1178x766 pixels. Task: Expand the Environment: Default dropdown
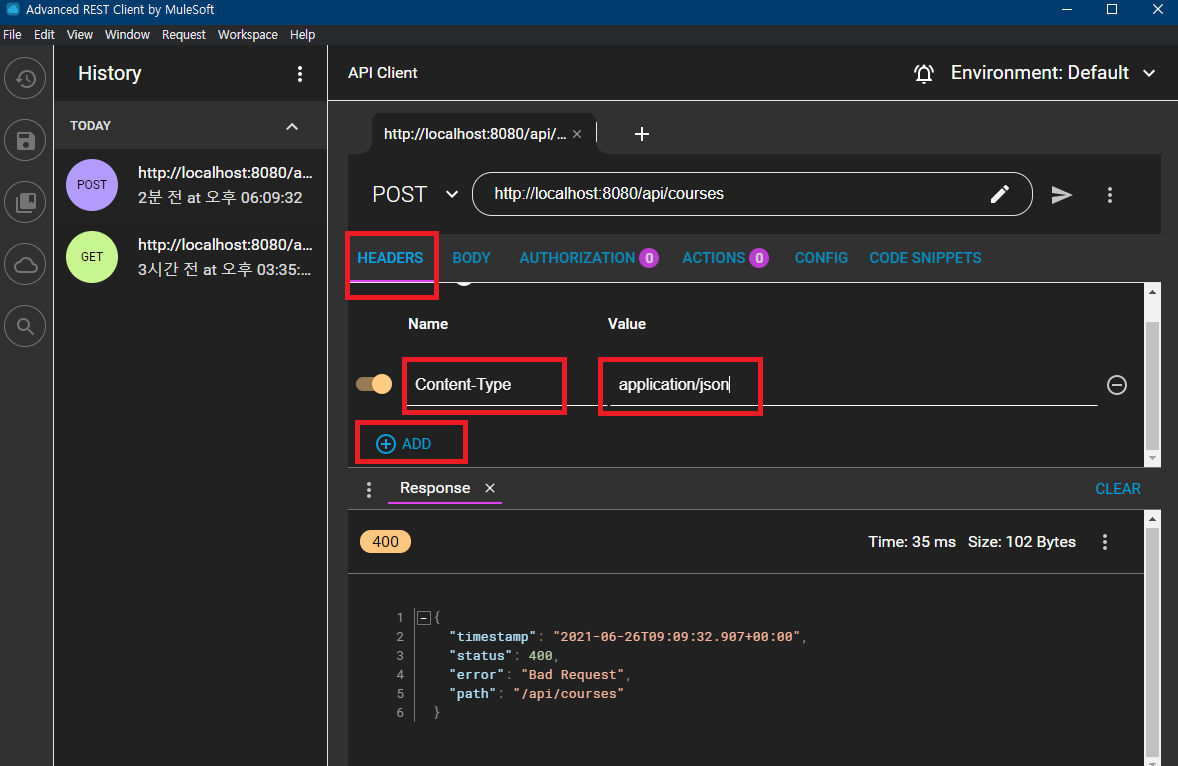point(1053,73)
